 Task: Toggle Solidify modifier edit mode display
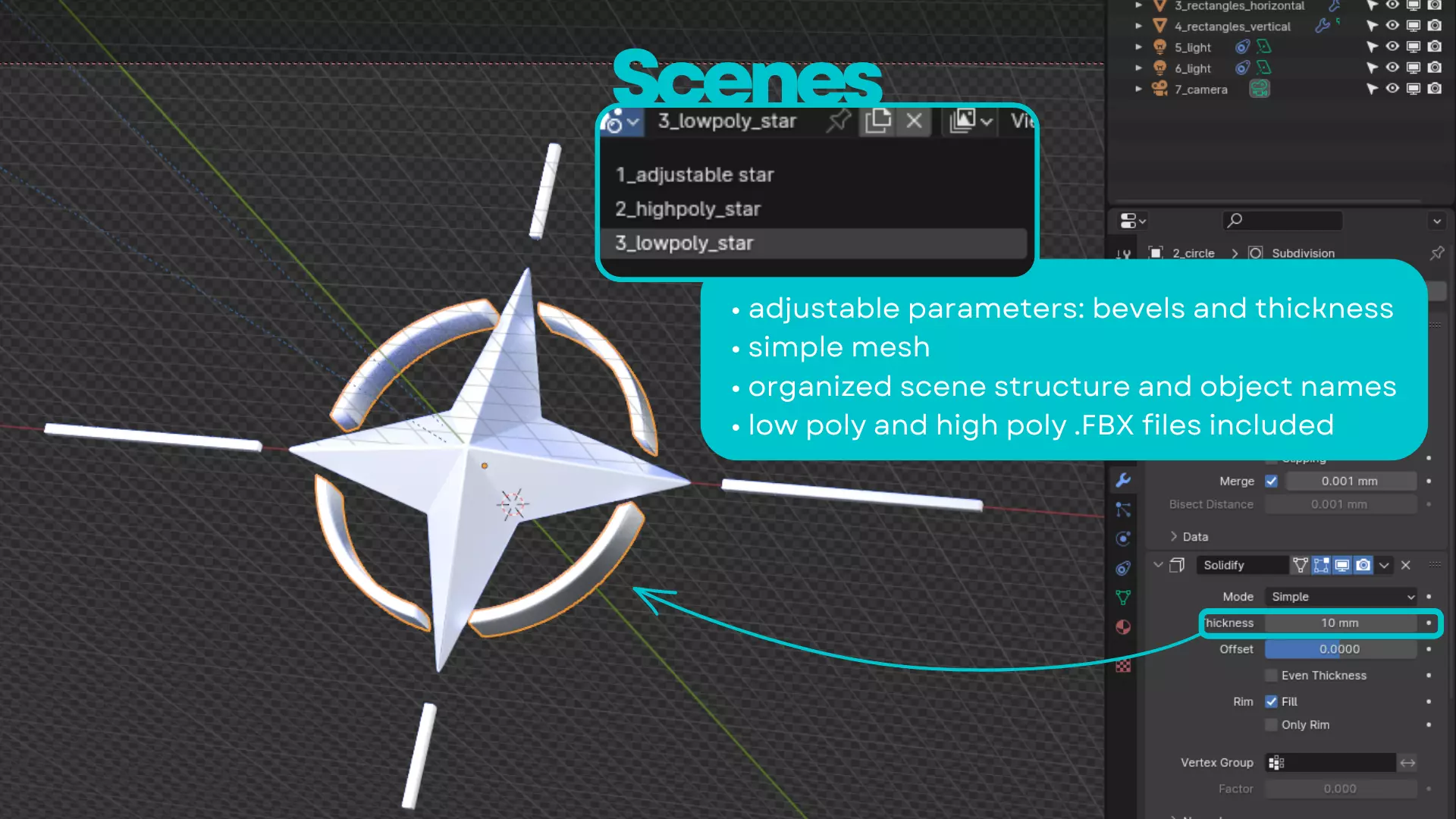1321,565
